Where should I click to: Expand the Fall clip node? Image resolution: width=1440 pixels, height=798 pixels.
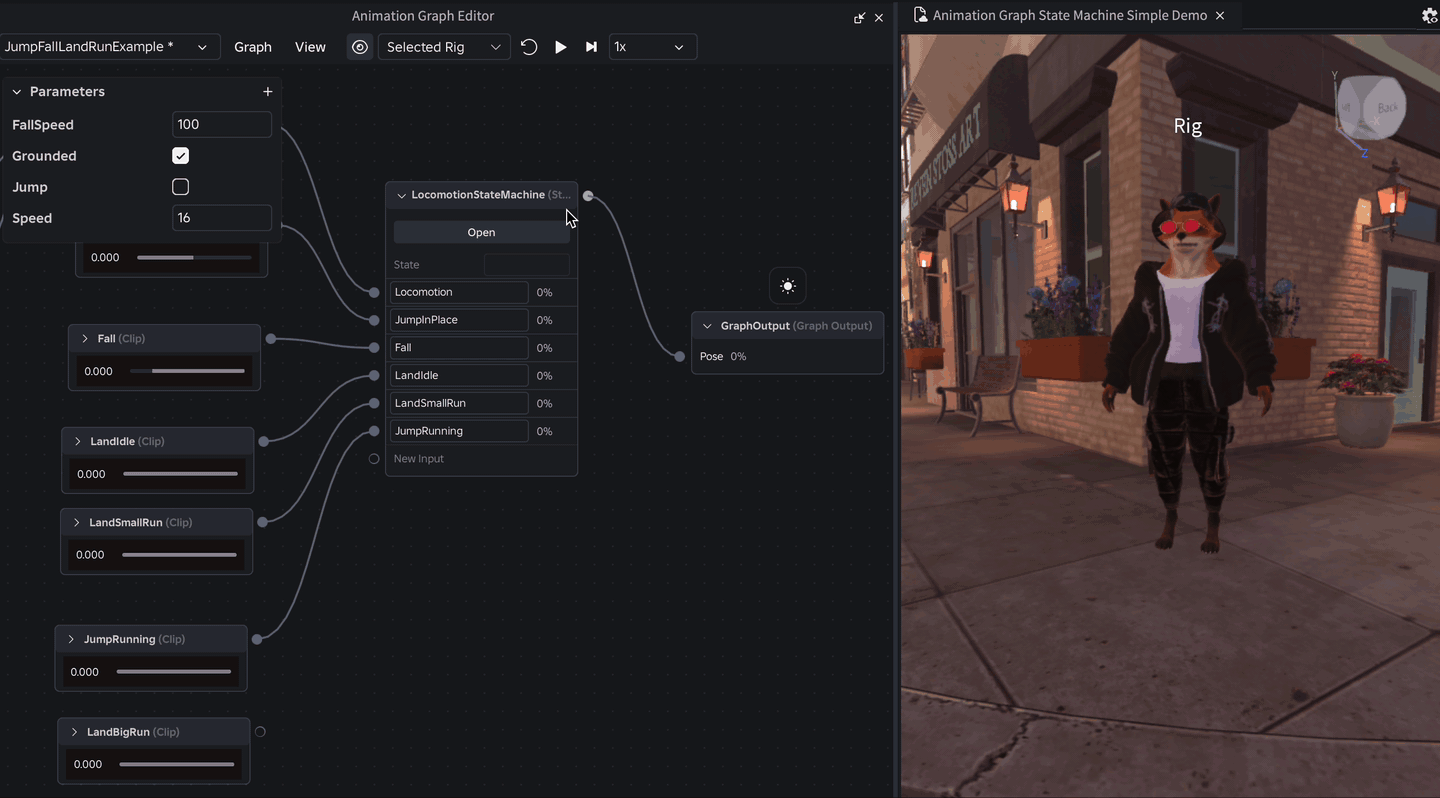click(x=85, y=339)
